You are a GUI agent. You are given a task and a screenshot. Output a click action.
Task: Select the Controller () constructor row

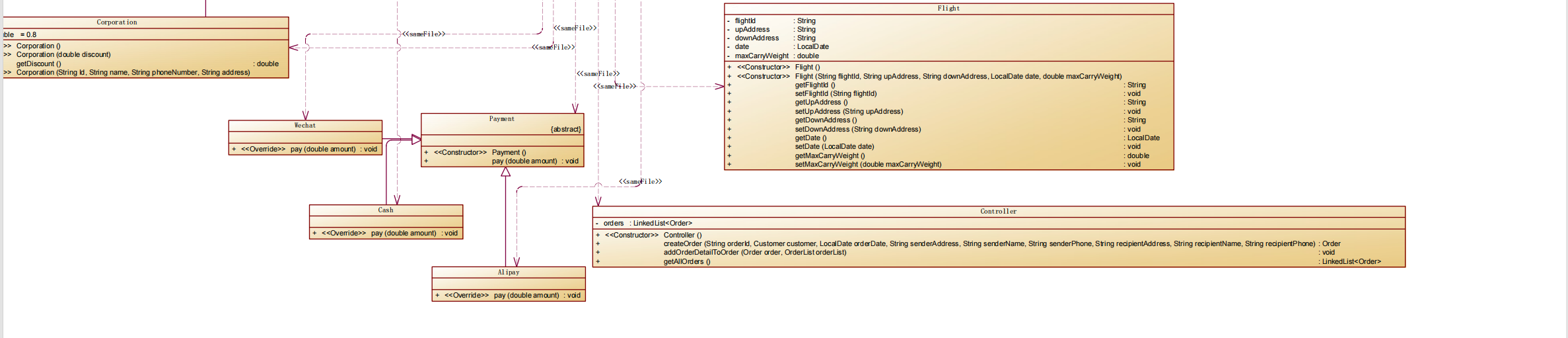(x=649, y=235)
